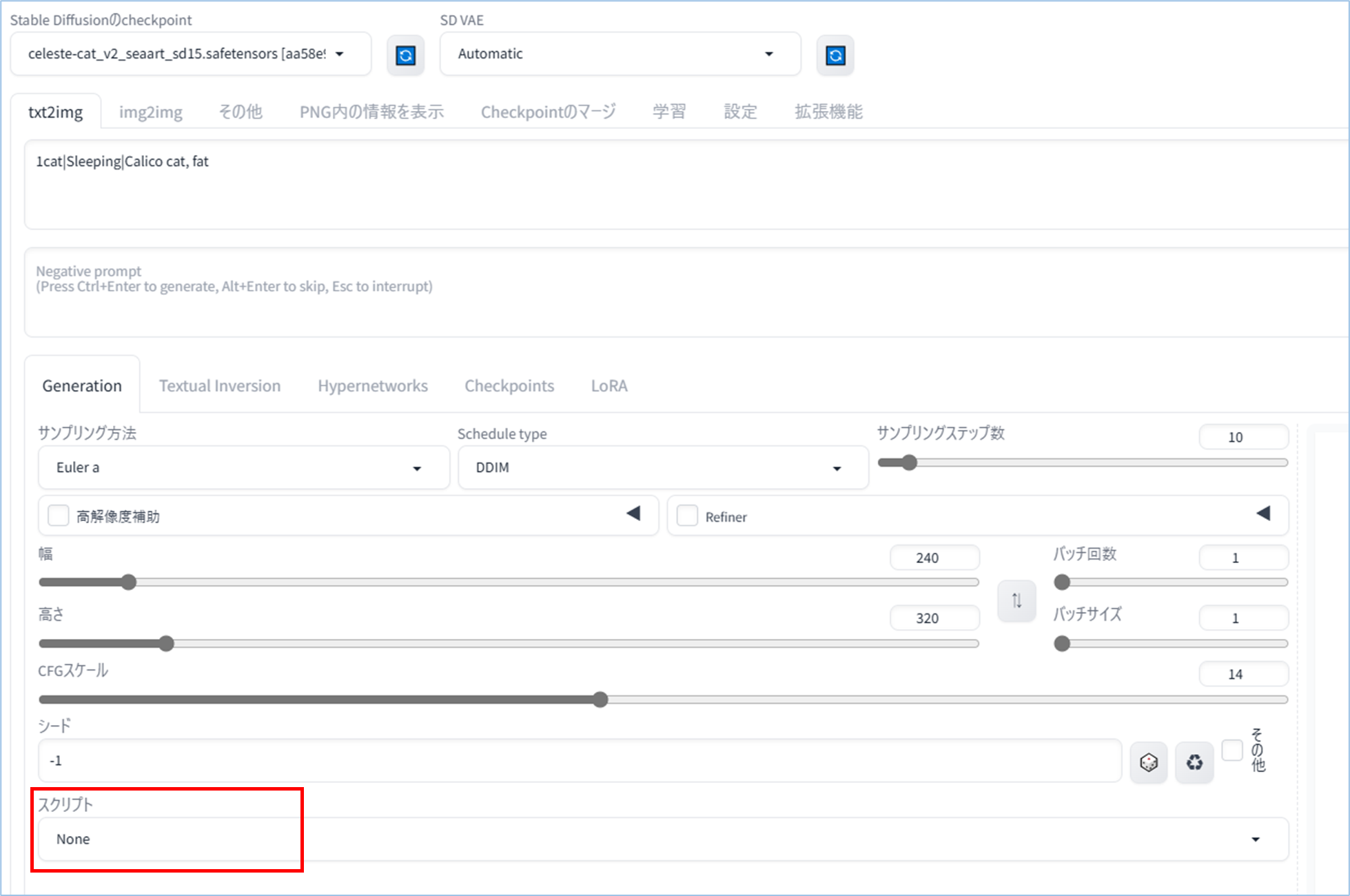This screenshot has height=896, width=1350.
Task: Open the Schedule type DDIM dropdown
Action: 662,467
